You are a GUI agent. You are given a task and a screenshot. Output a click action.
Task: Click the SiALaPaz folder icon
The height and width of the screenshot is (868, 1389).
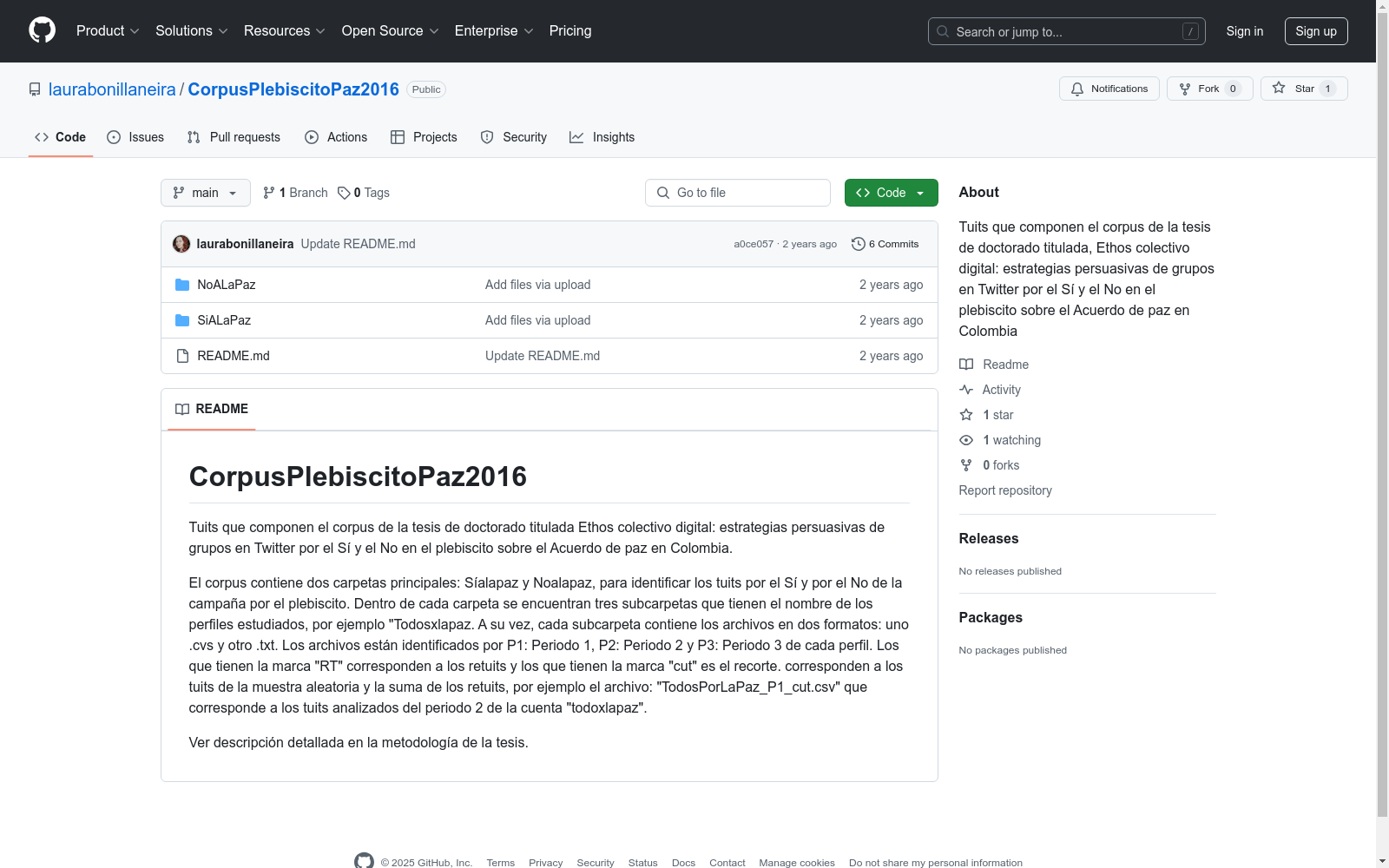point(182,320)
